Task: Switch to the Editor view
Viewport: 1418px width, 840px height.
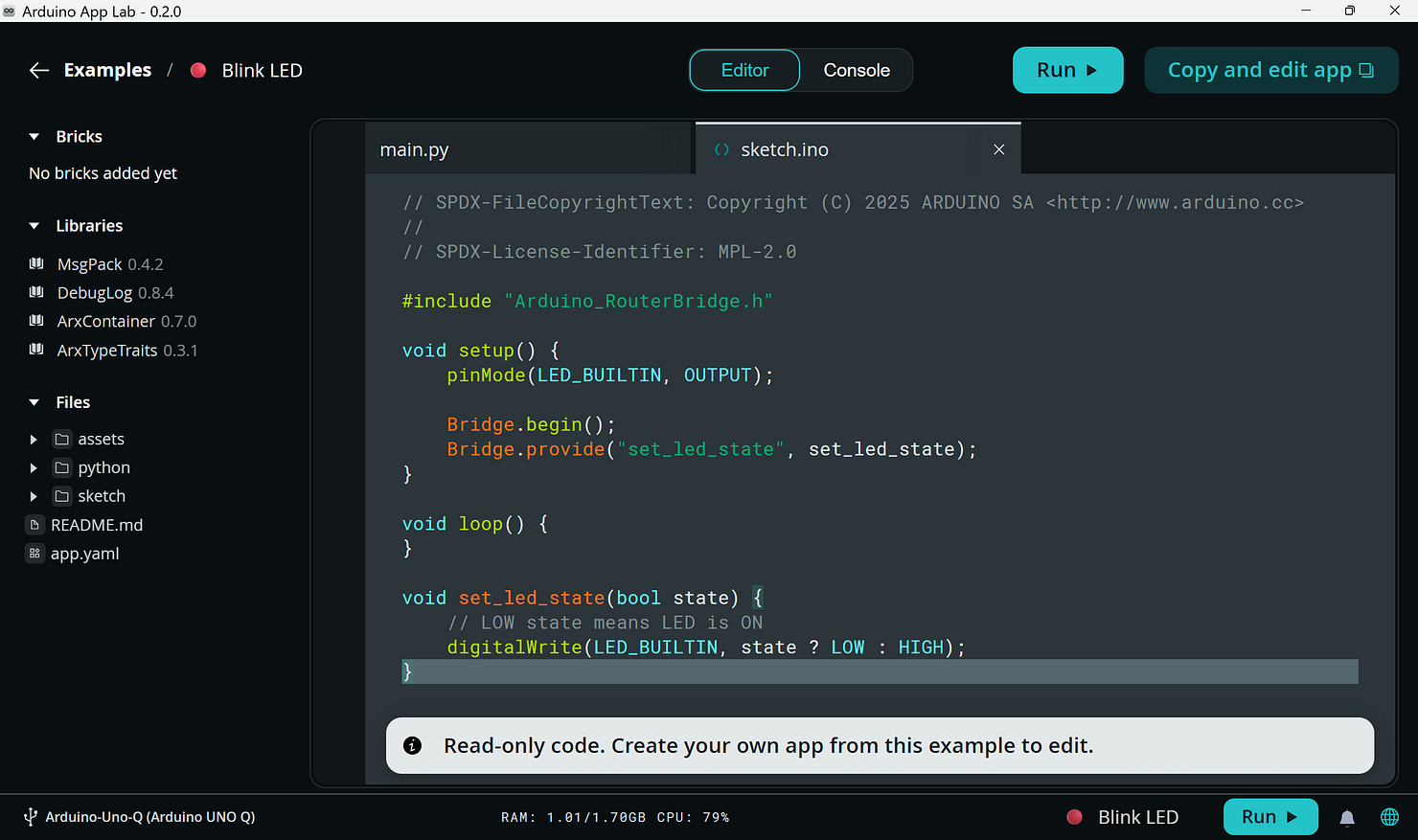Action: 744,70
